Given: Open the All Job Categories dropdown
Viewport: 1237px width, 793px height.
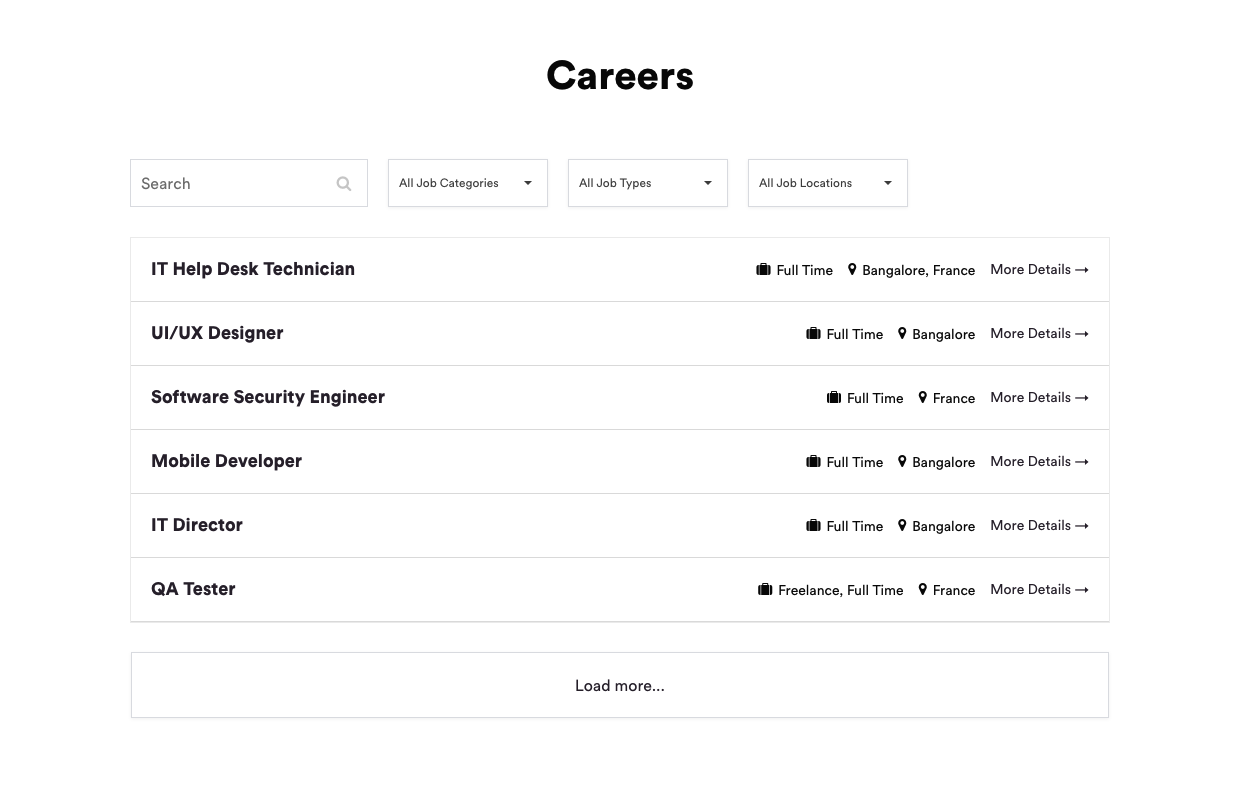Looking at the screenshot, I should (x=467, y=183).
